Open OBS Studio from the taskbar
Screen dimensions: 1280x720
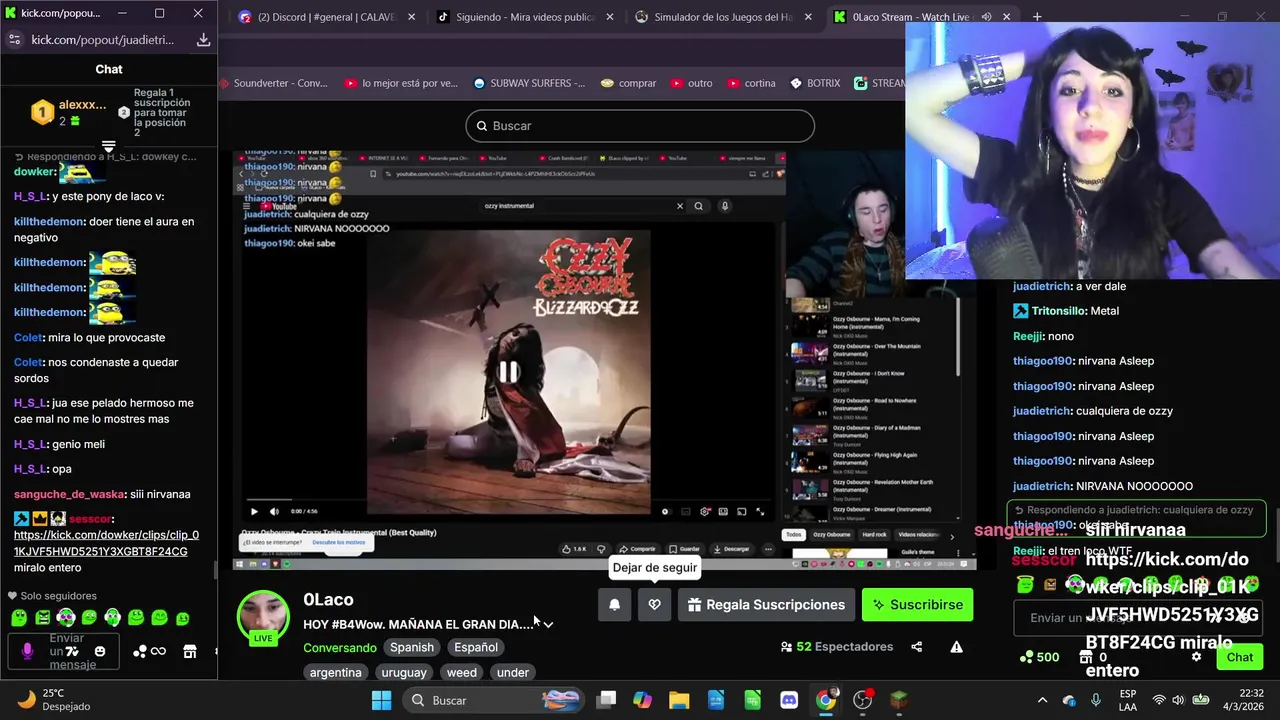862,700
